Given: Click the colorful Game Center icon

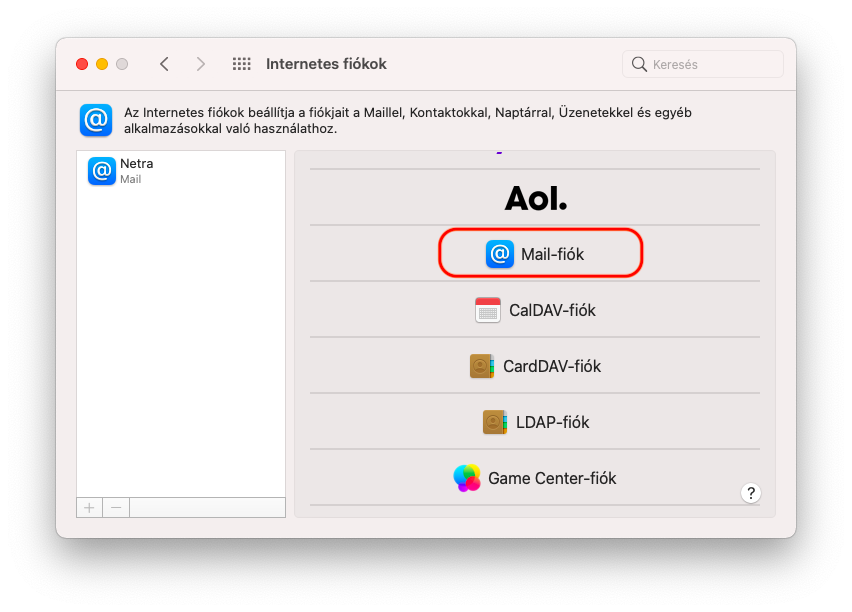Looking at the screenshot, I should coord(466,478).
